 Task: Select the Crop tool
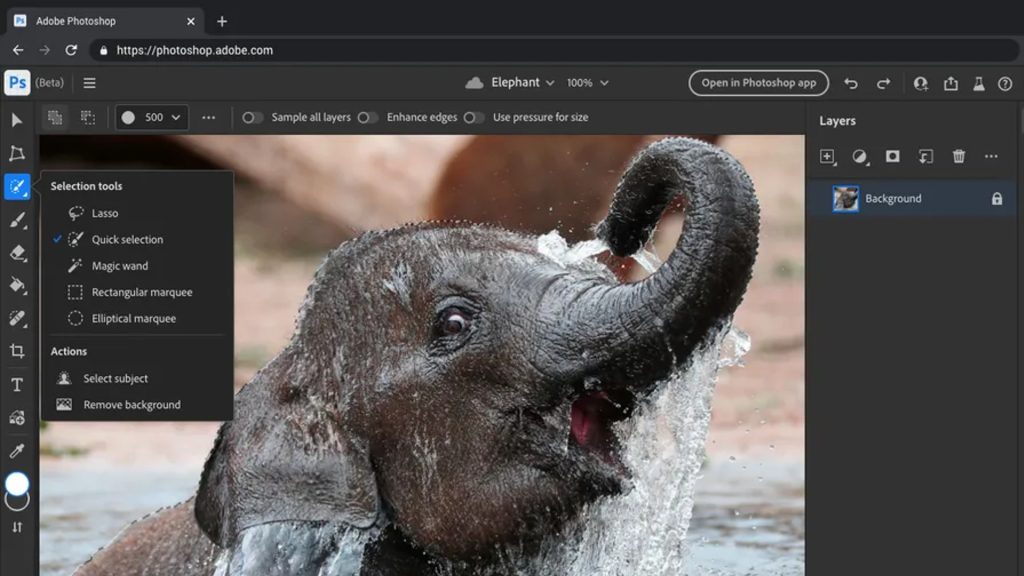coord(17,351)
